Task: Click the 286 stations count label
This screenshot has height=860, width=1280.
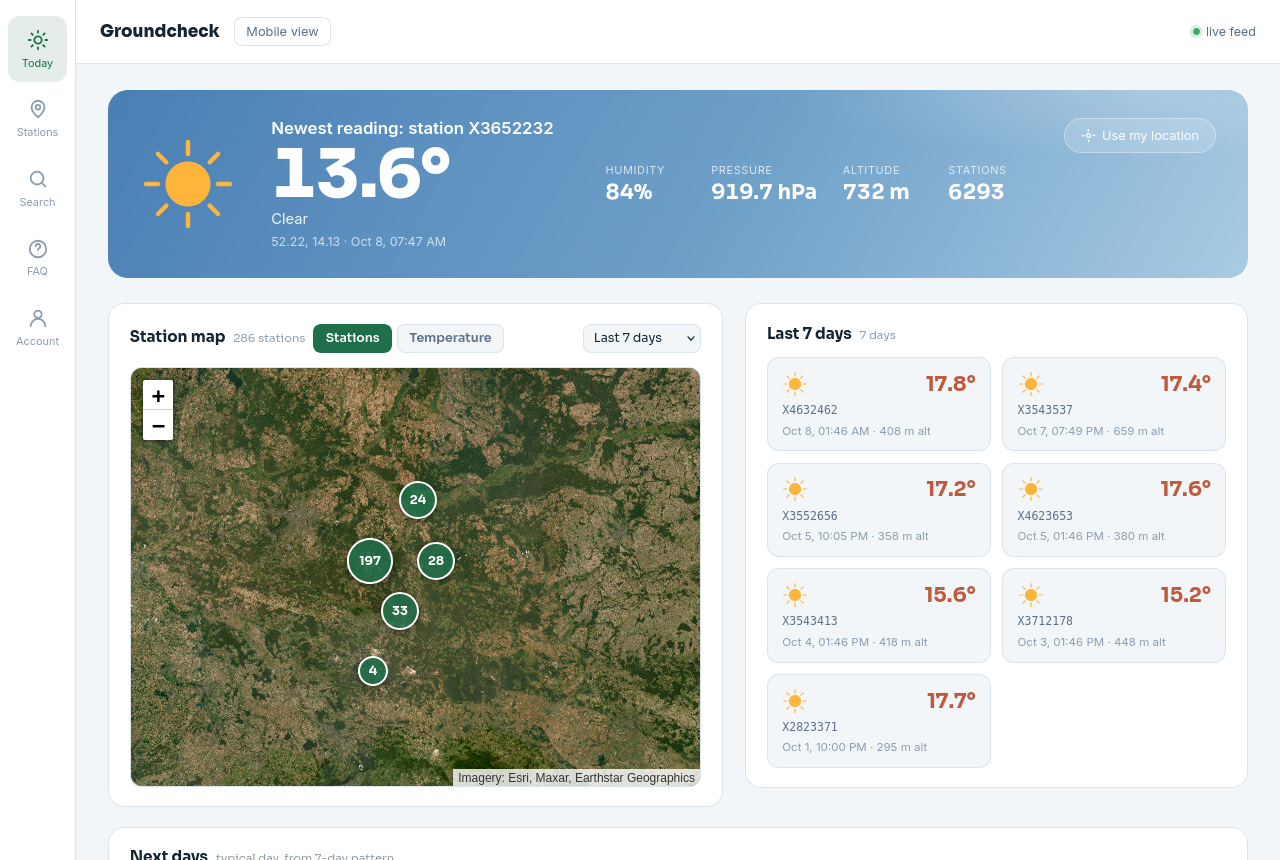Action: click(269, 338)
